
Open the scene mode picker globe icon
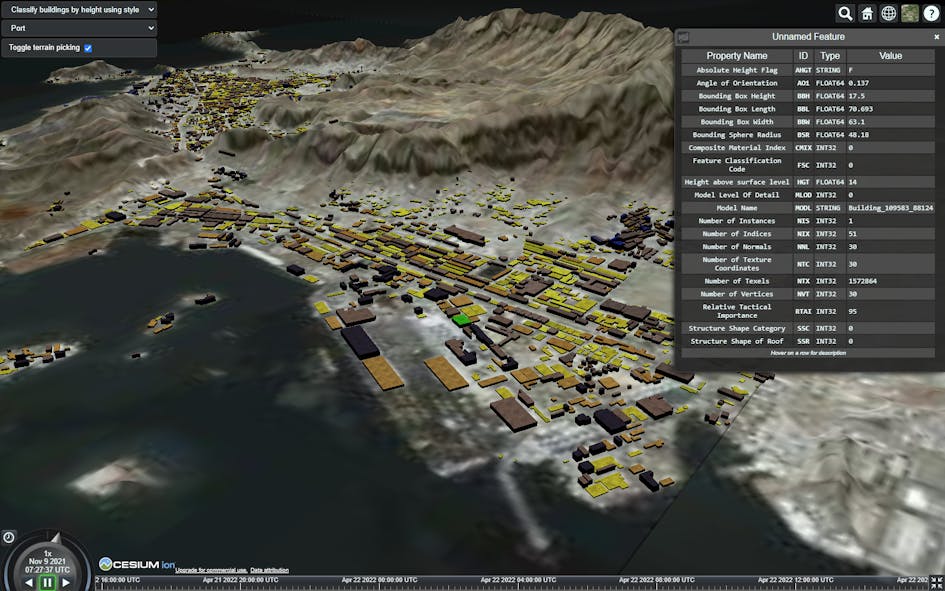tap(888, 13)
